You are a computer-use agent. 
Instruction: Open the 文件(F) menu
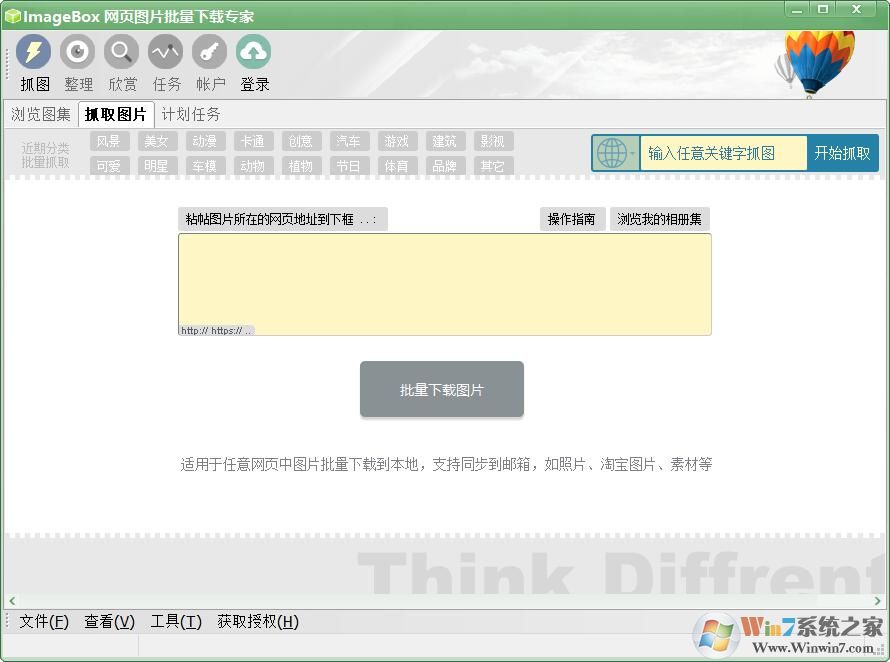coord(44,622)
